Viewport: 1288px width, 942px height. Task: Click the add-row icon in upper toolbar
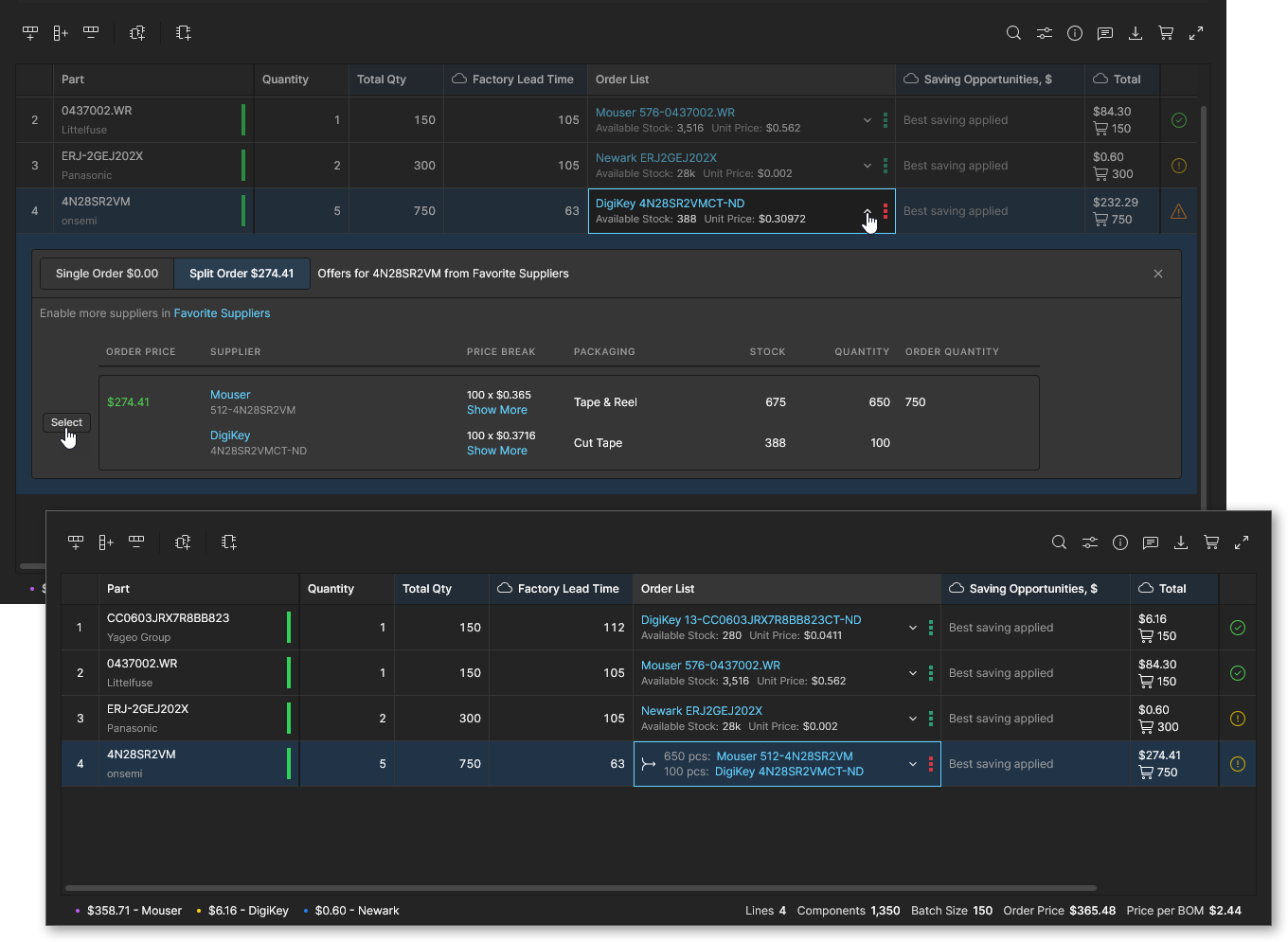[30, 33]
